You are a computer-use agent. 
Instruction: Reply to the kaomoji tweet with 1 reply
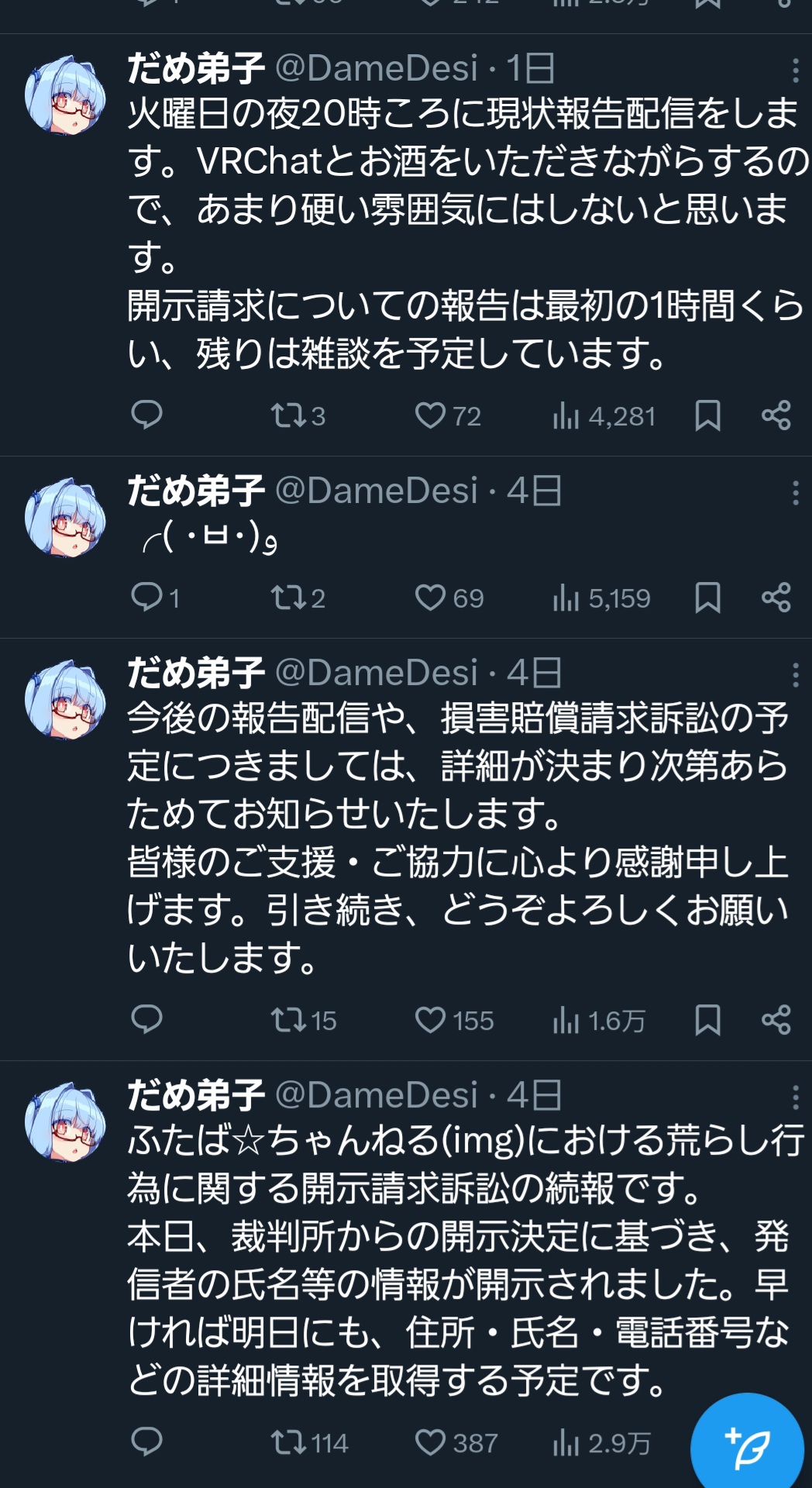(146, 598)
